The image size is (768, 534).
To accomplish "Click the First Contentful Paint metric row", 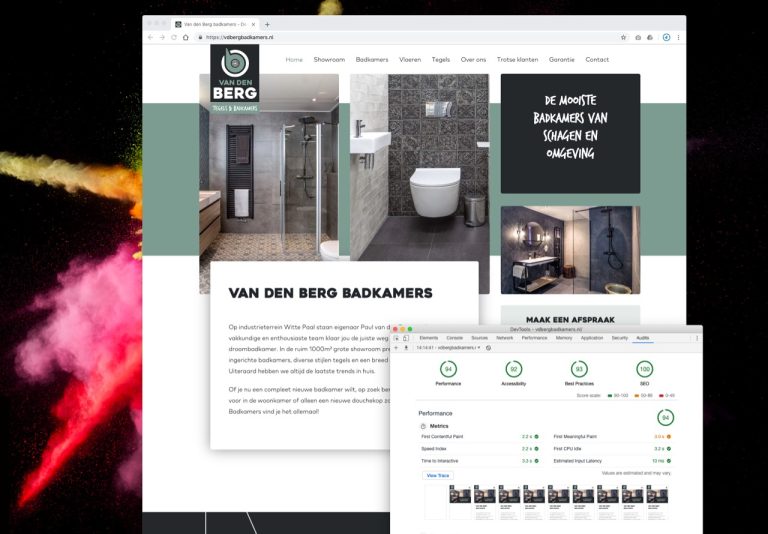I will [x=480, y=437].
